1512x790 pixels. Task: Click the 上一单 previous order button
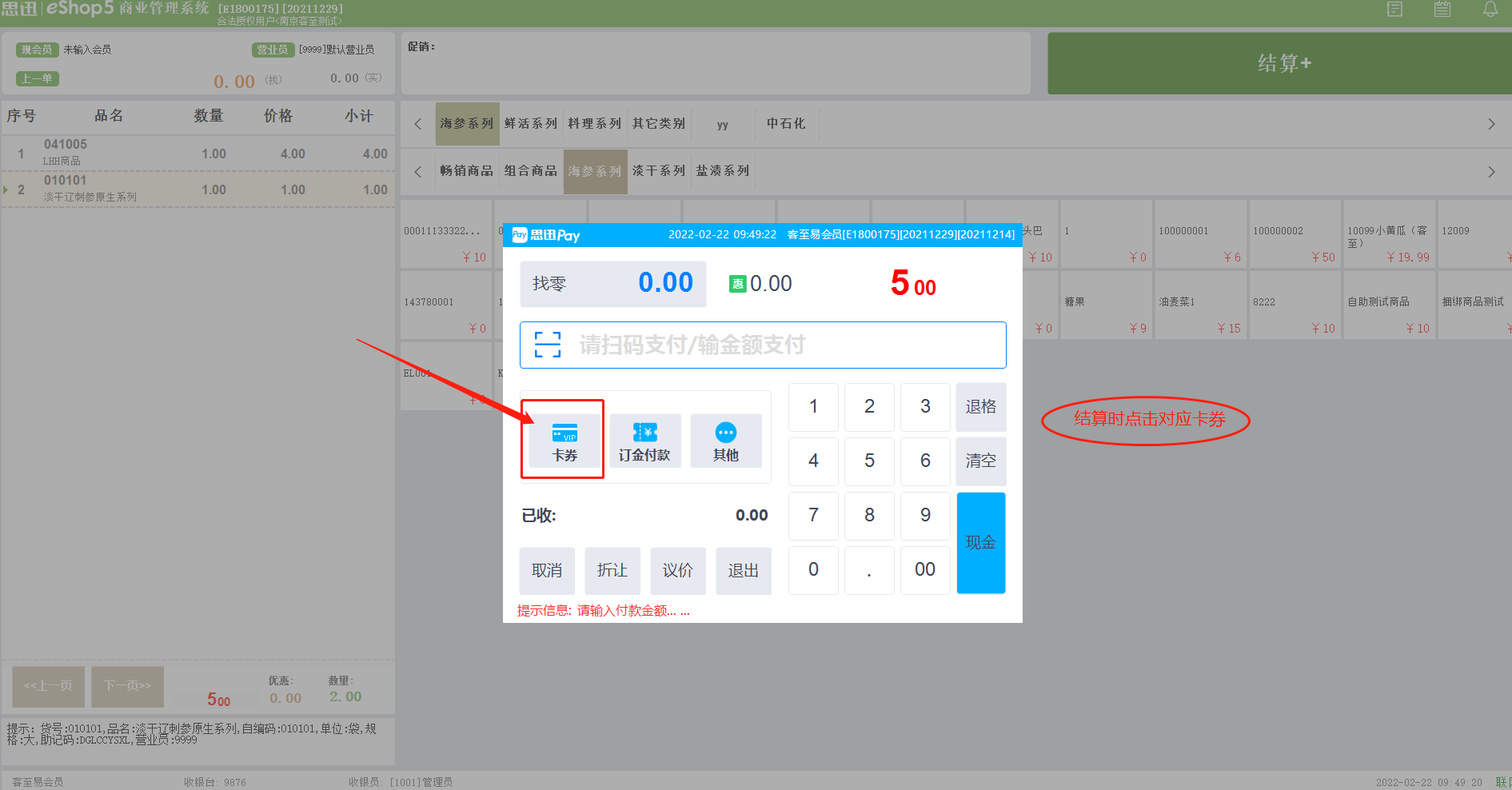coord(37,78)
